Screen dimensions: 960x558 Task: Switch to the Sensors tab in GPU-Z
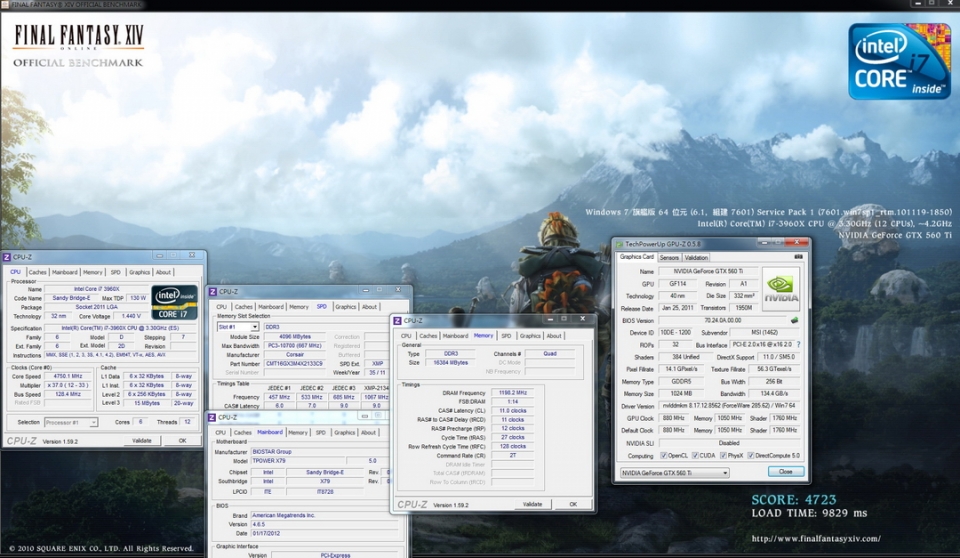coord(669,258)
